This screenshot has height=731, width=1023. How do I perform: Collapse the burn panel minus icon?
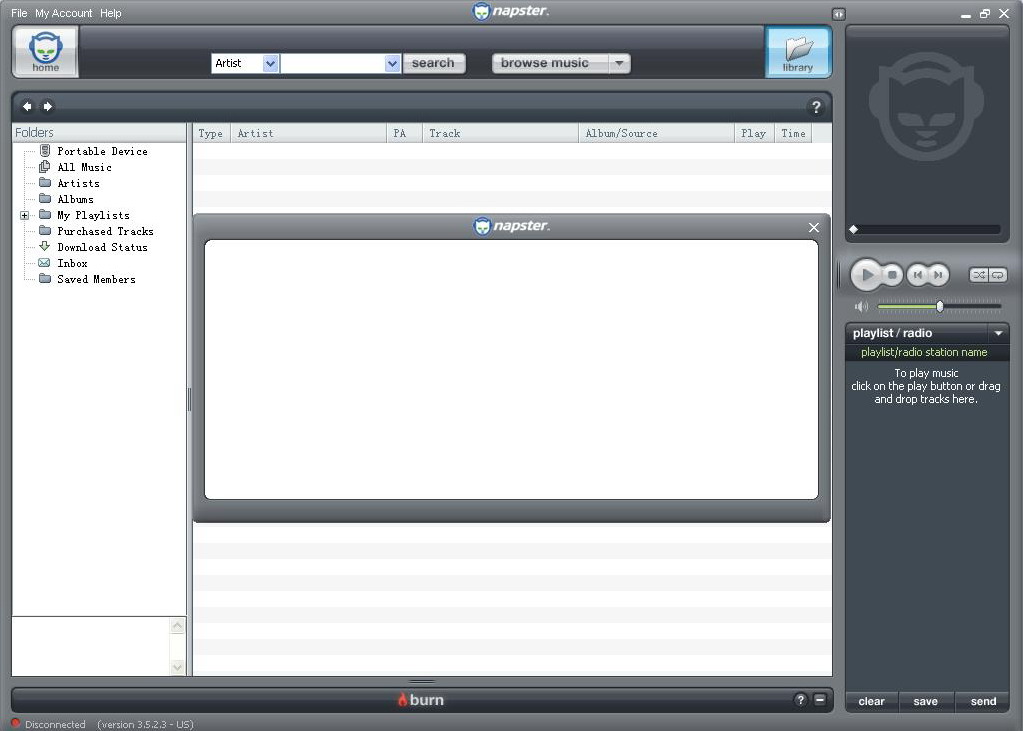820,700
